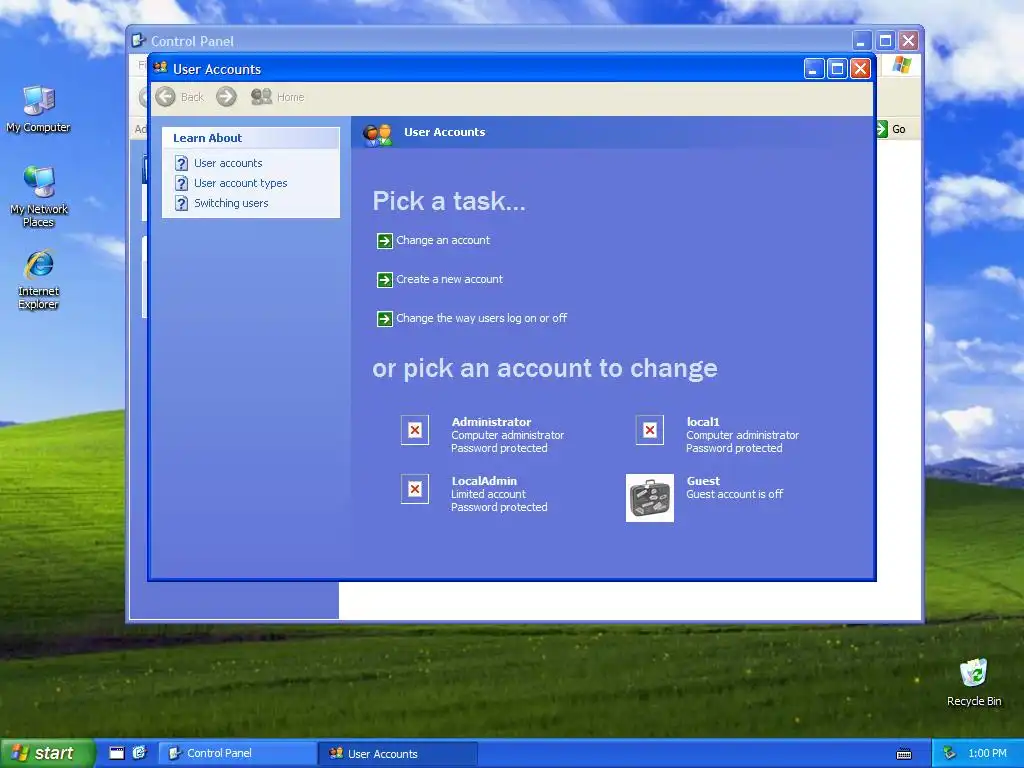Click the local1 account picture
This screenshot has height=768, width=1024.
650,430
